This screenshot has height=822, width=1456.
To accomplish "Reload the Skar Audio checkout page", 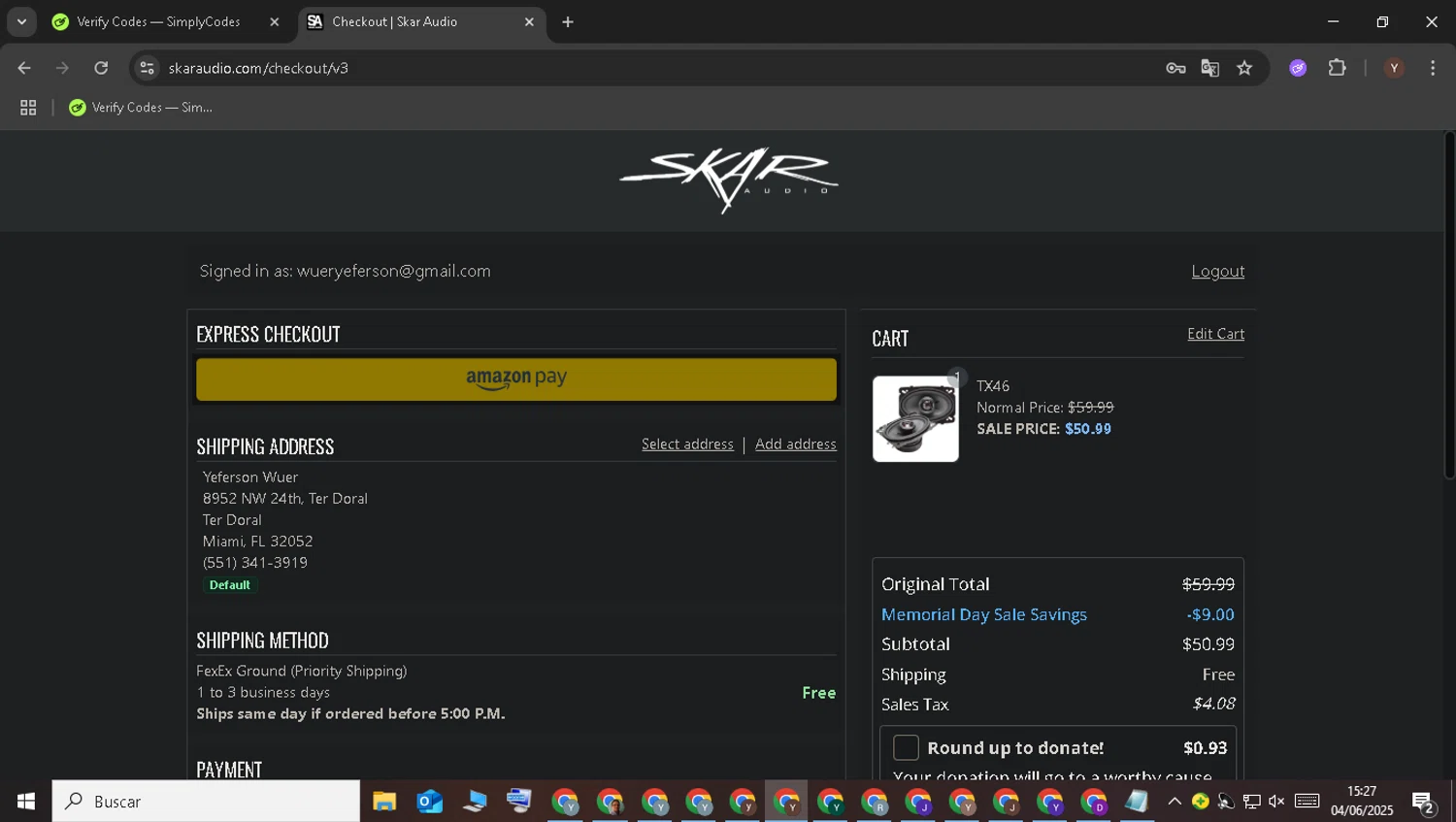I will tap(101, 68).
